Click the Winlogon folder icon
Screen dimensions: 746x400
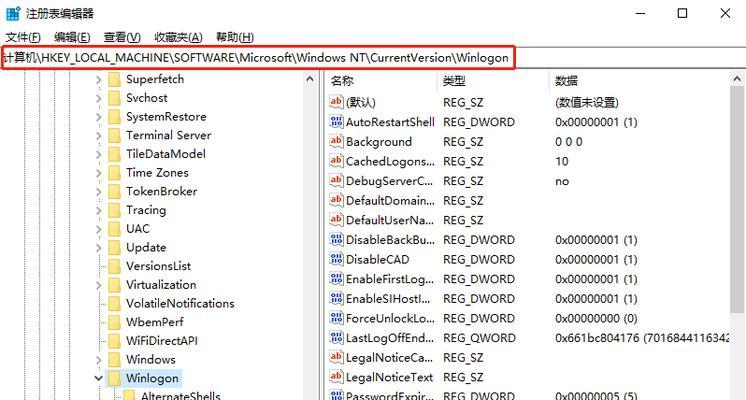click(114, 378)
